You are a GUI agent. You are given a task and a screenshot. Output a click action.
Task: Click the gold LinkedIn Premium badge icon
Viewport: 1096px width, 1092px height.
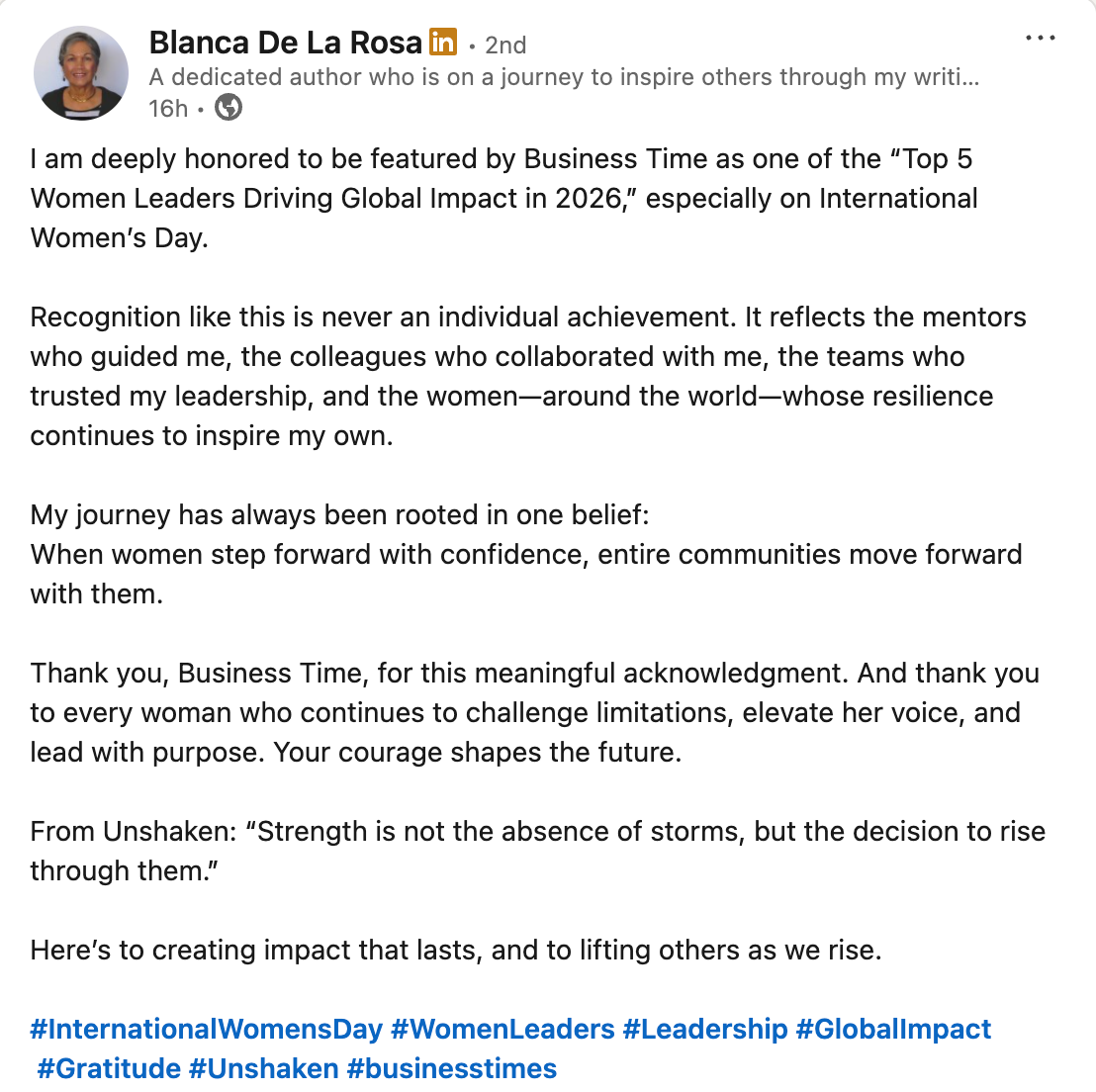tap(442, 43)
